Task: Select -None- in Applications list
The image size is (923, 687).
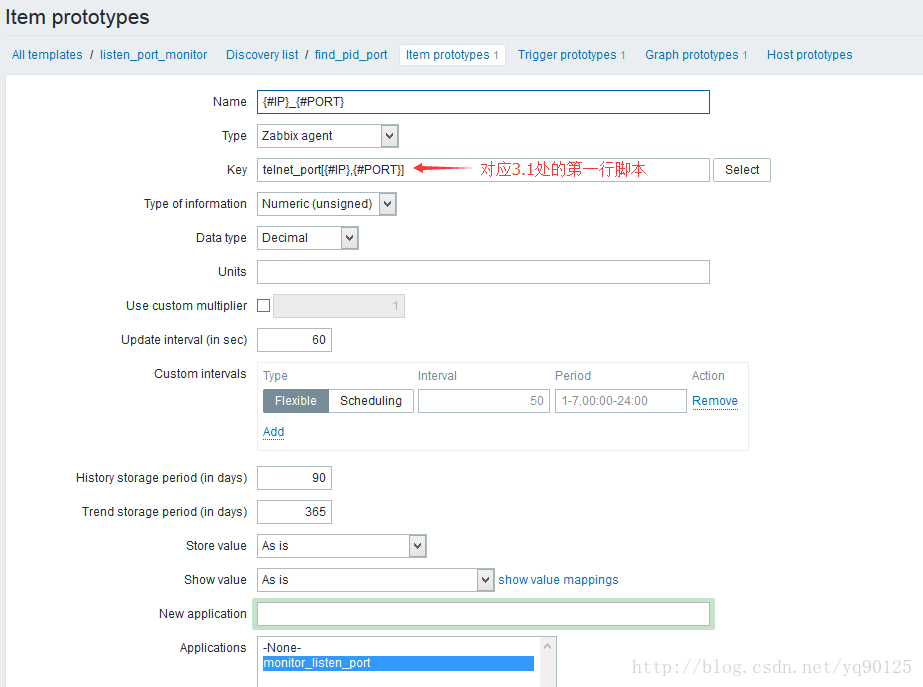Action: pyautogui.click(x=399, y=648)
